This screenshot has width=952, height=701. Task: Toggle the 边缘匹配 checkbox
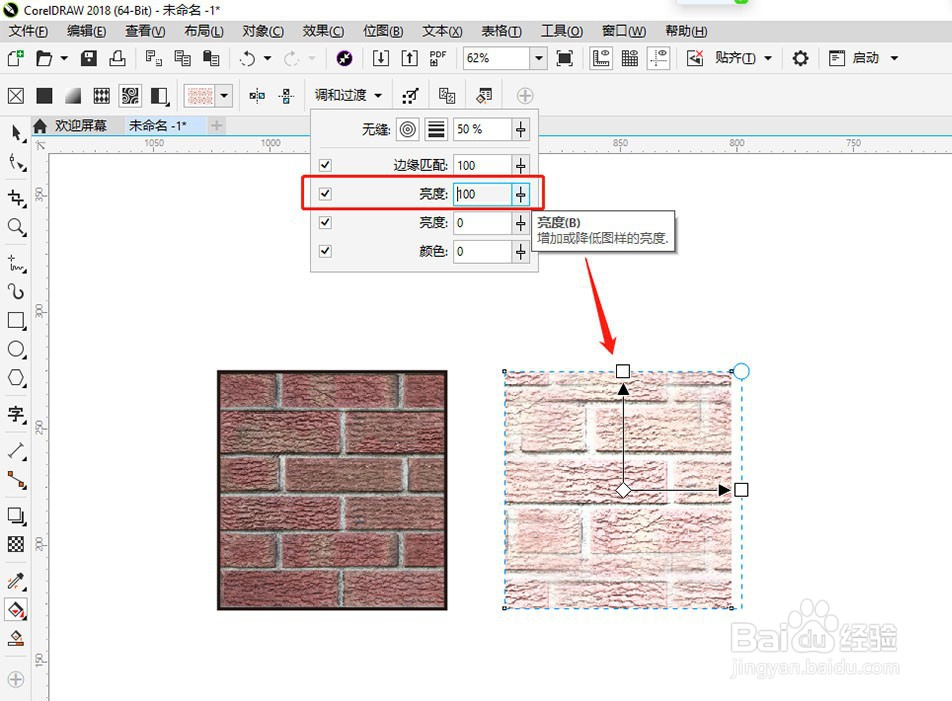325,165
